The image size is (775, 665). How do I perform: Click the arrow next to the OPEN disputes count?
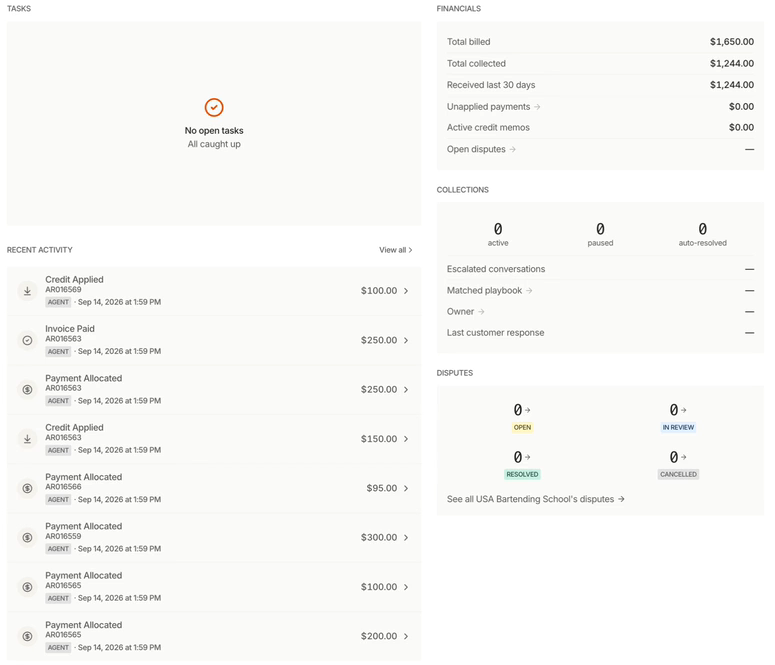point(528,410)
